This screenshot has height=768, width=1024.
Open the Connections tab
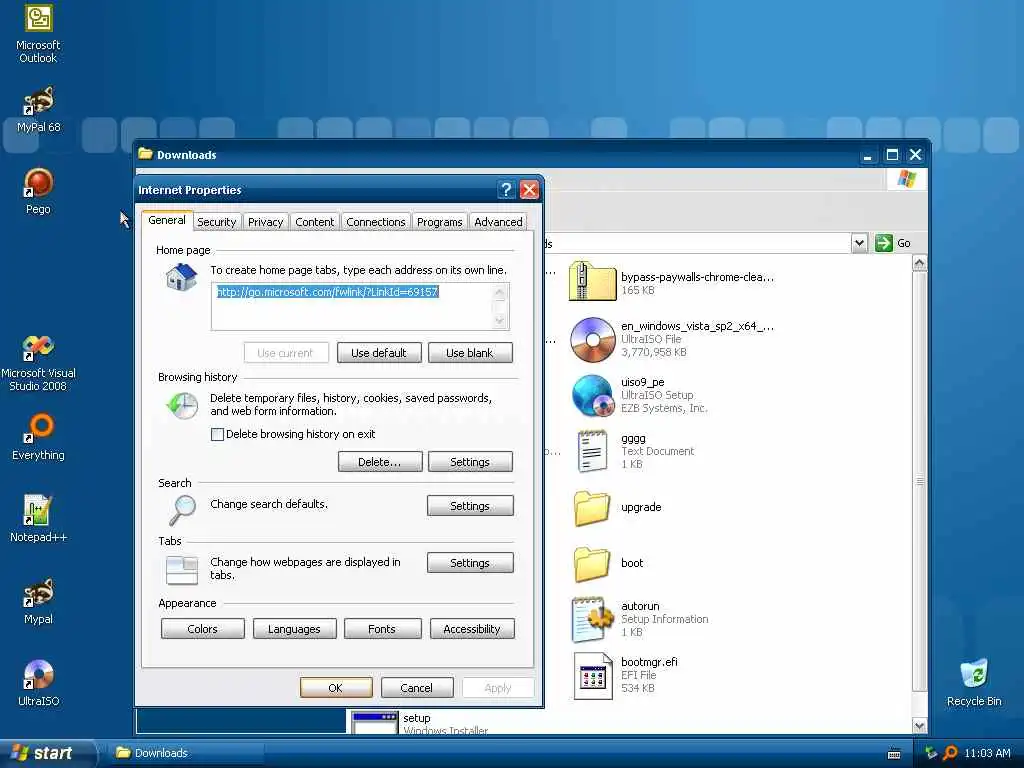coord(376,222)
